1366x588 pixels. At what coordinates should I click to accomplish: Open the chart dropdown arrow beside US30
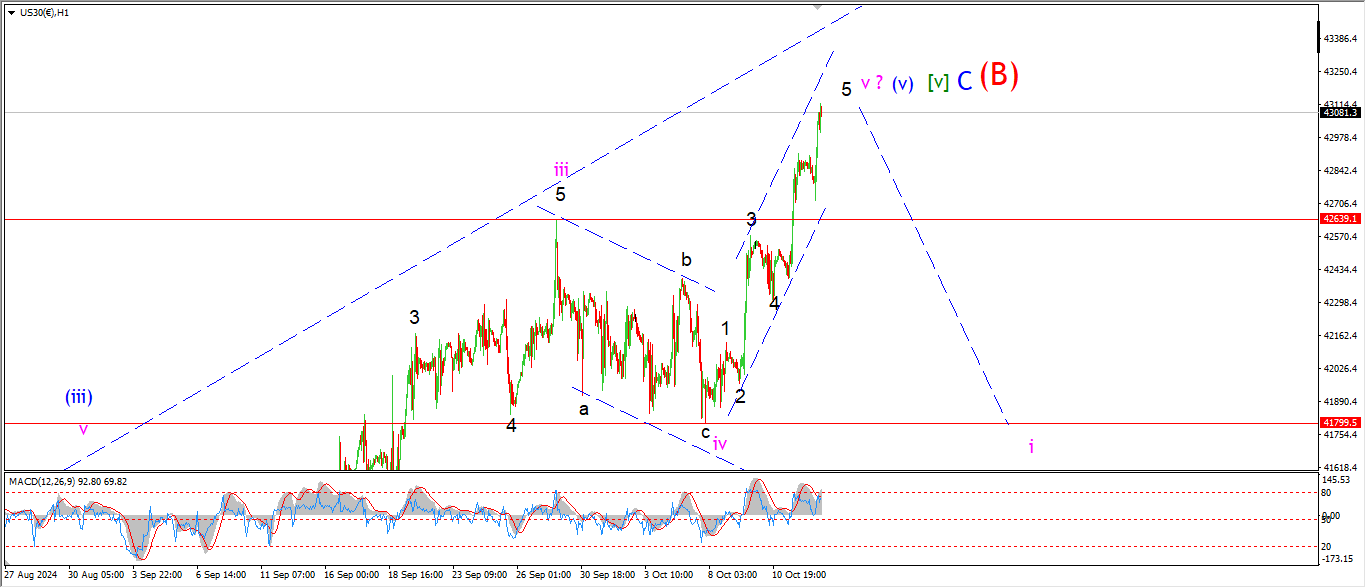point(11,13)
